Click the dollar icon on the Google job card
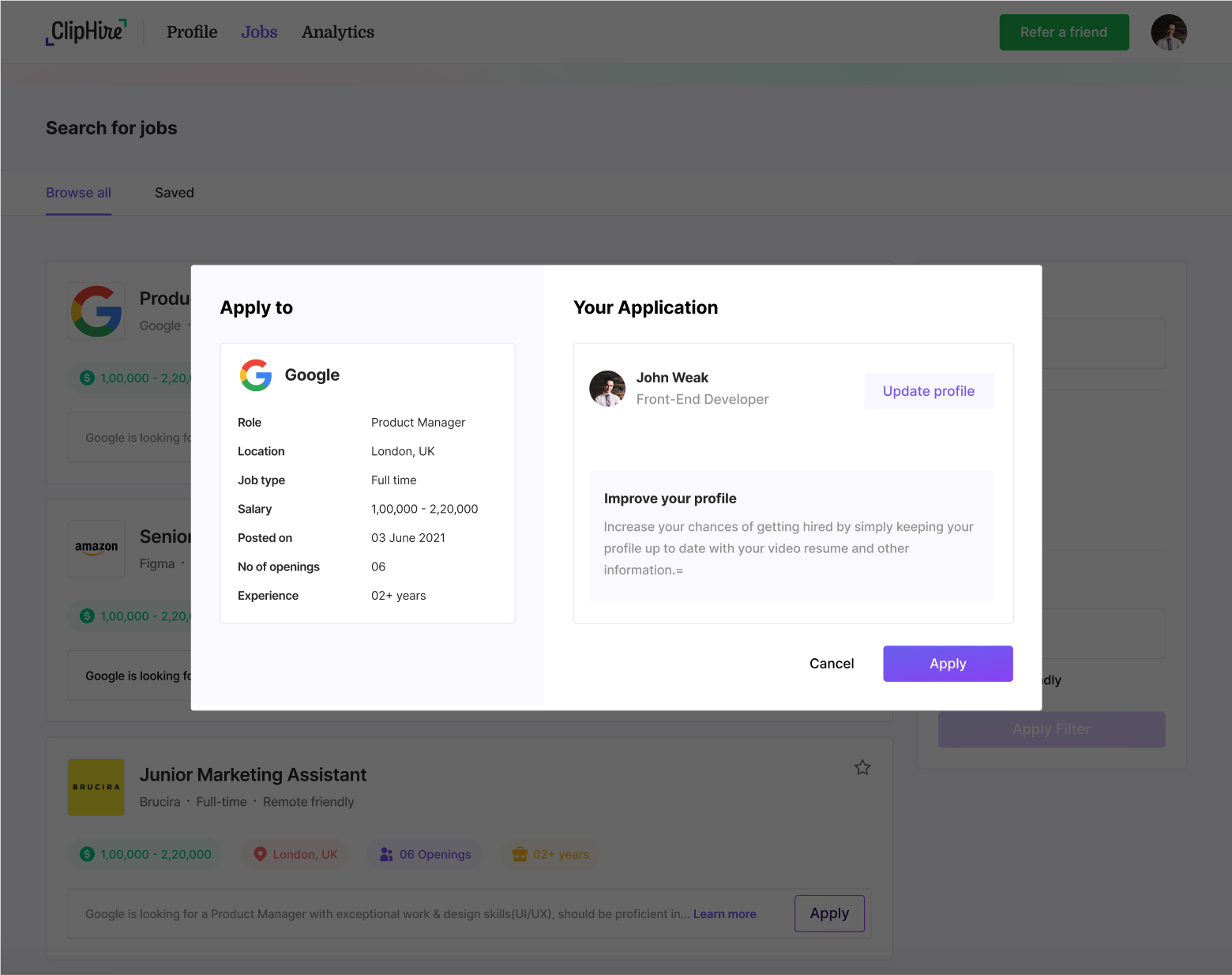Image resolution: width=1232 pixels, height=975 pixels. [88, 378]
